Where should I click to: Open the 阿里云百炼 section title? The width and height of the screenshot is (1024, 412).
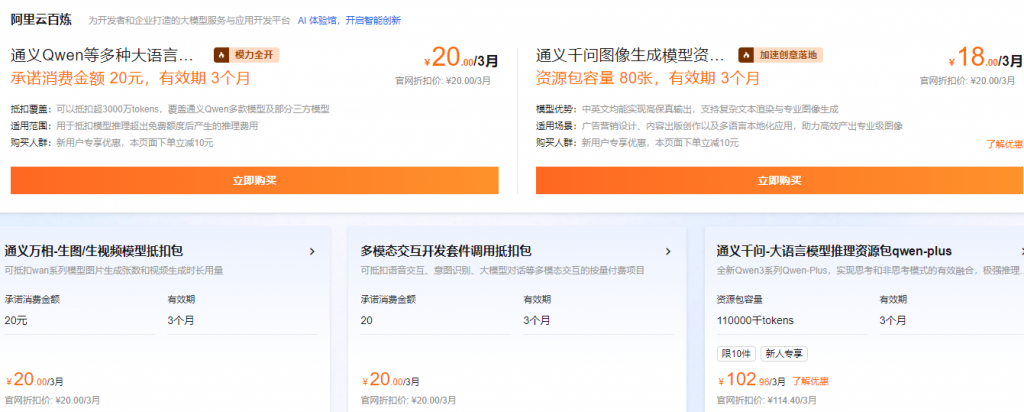click(x=39, y=18)
